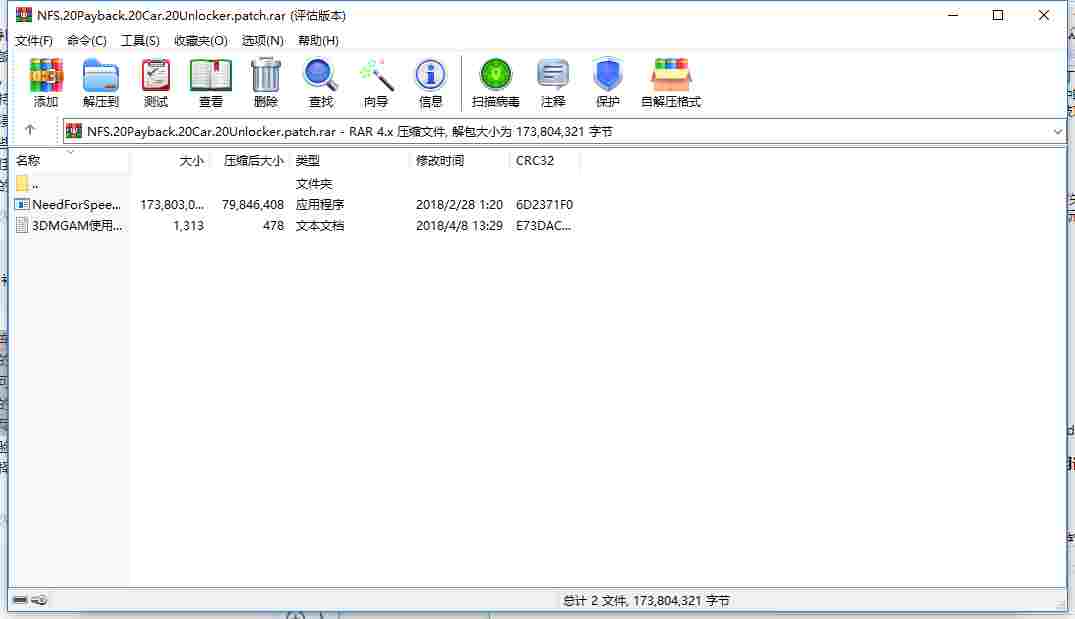Click the Protect (保护) shield icon
1075x619 pixels.
tap(607, 75)
